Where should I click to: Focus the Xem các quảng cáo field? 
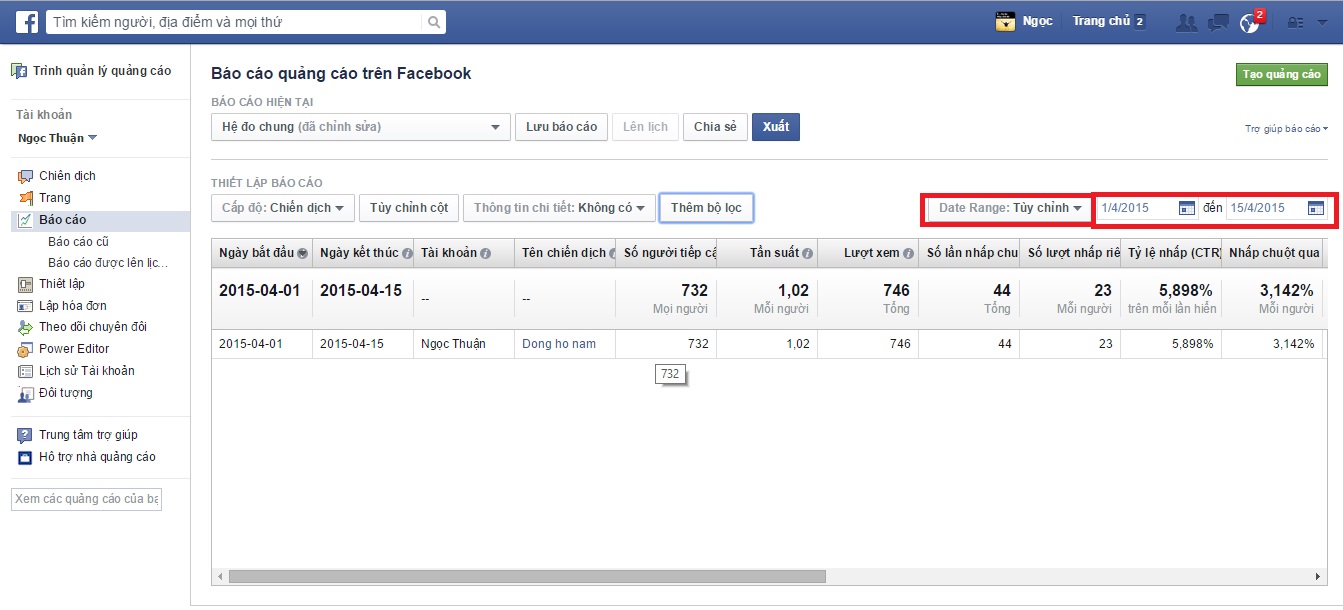86,499
